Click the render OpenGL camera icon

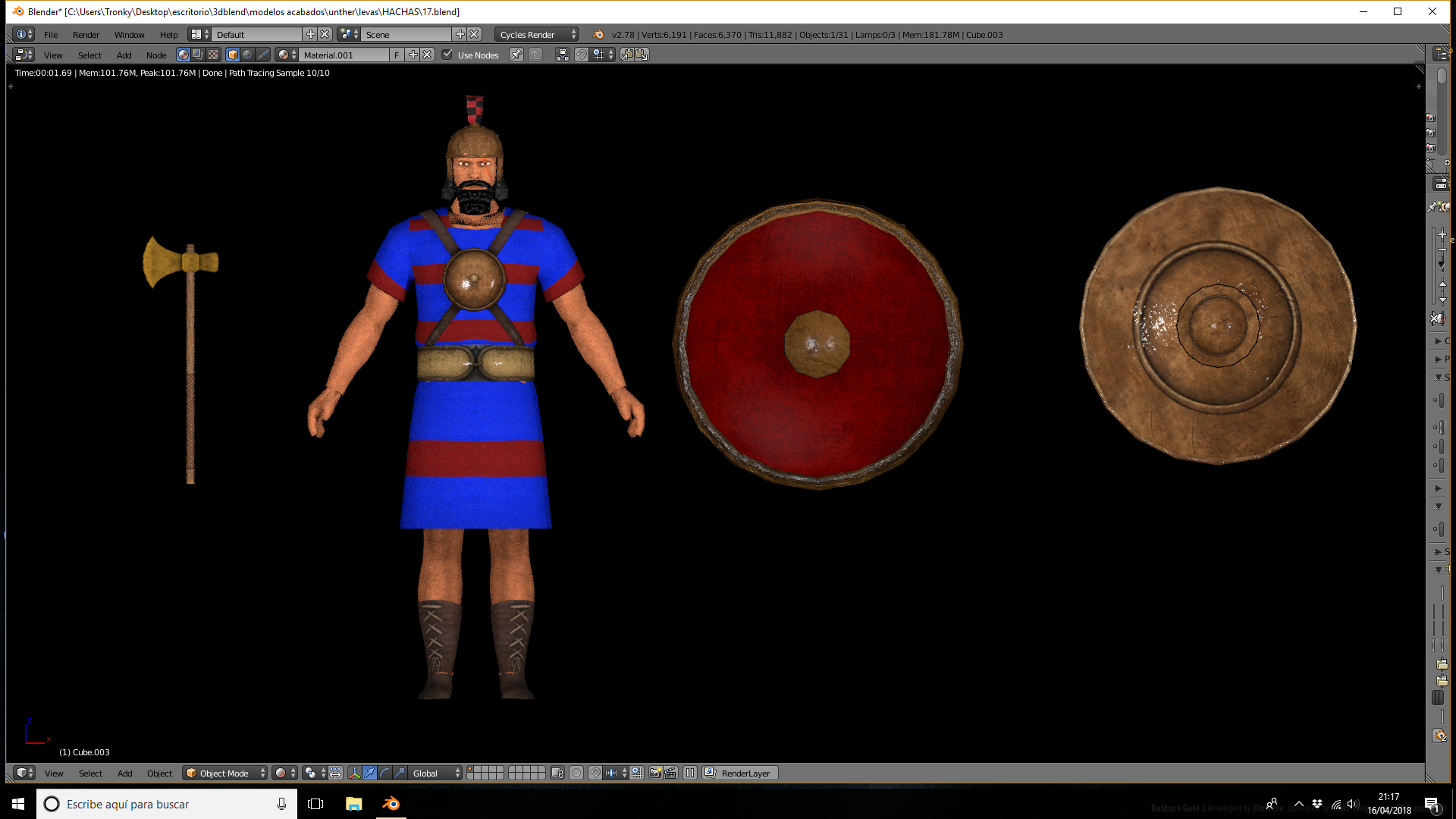655,773
